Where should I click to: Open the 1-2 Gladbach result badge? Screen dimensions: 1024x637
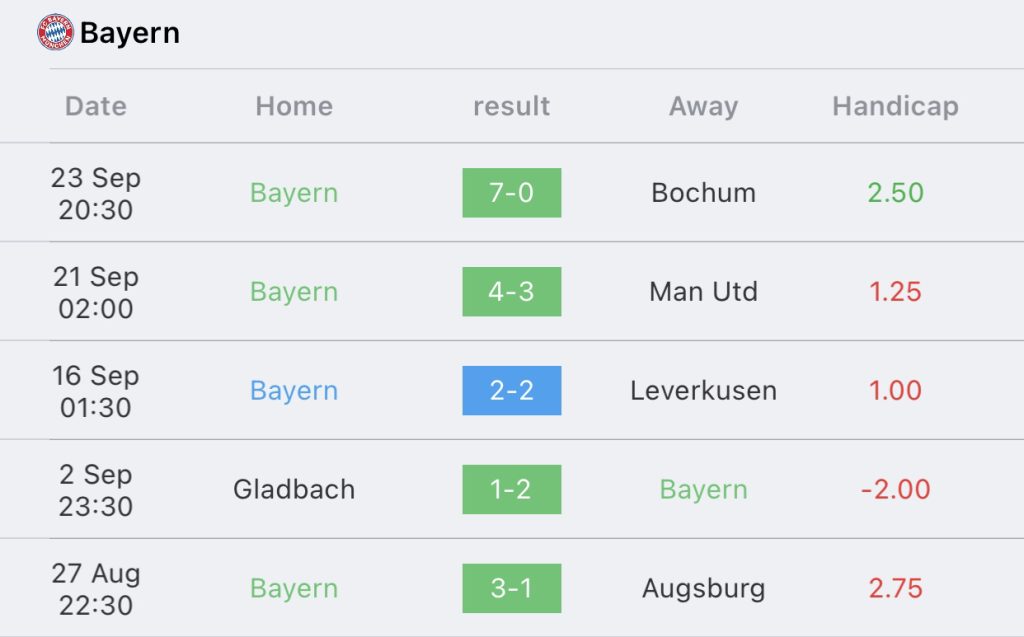pyautogui.click(x=511, y=490)
